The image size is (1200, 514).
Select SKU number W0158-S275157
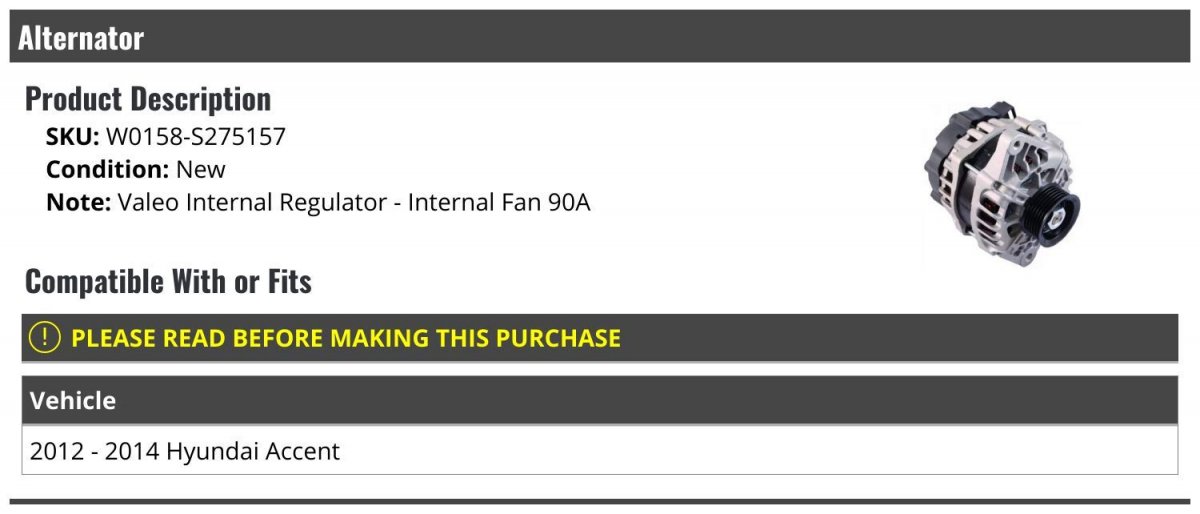pyautogui.click(x=196, y=137)
